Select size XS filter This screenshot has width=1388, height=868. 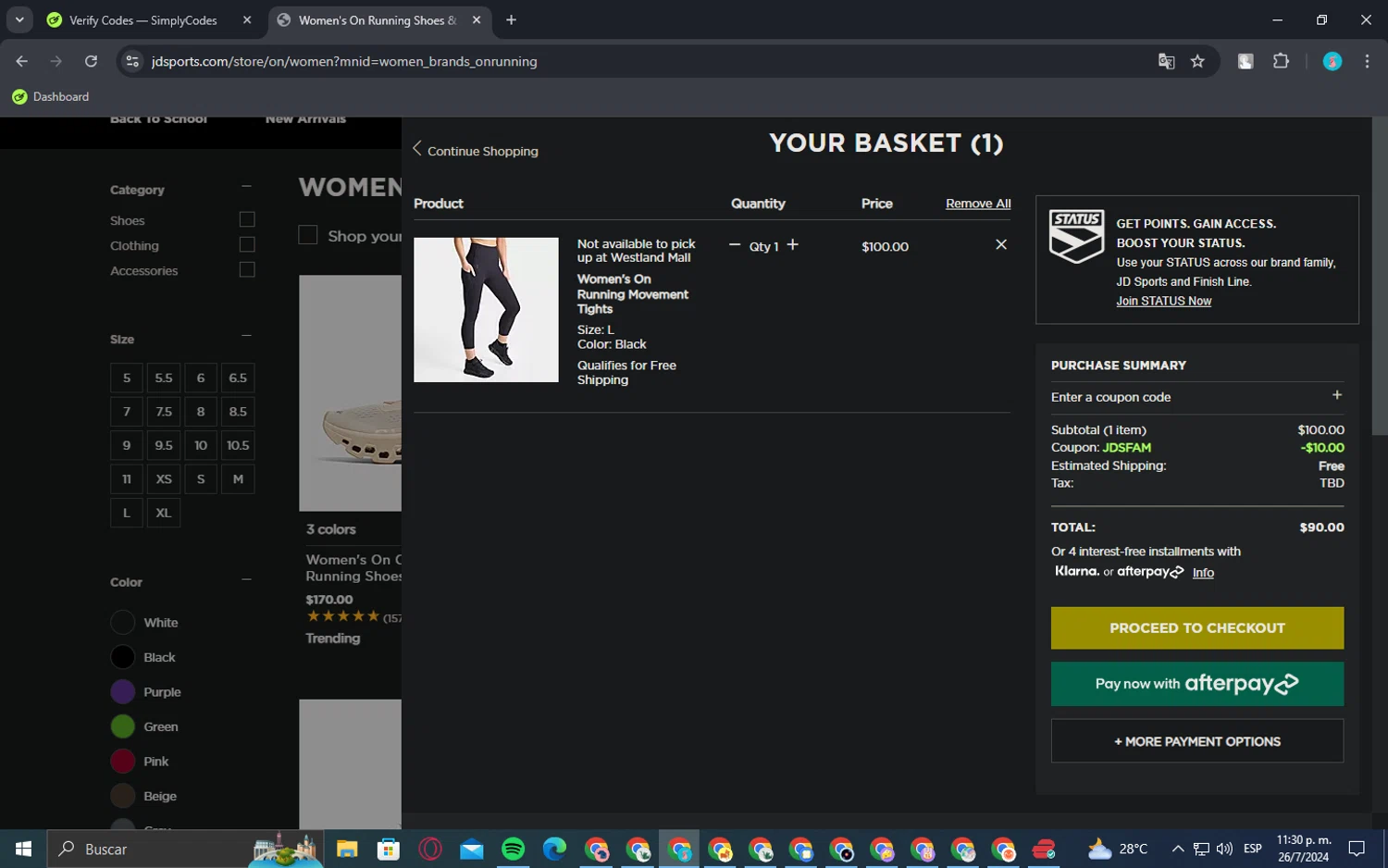[x=164, y=479]
